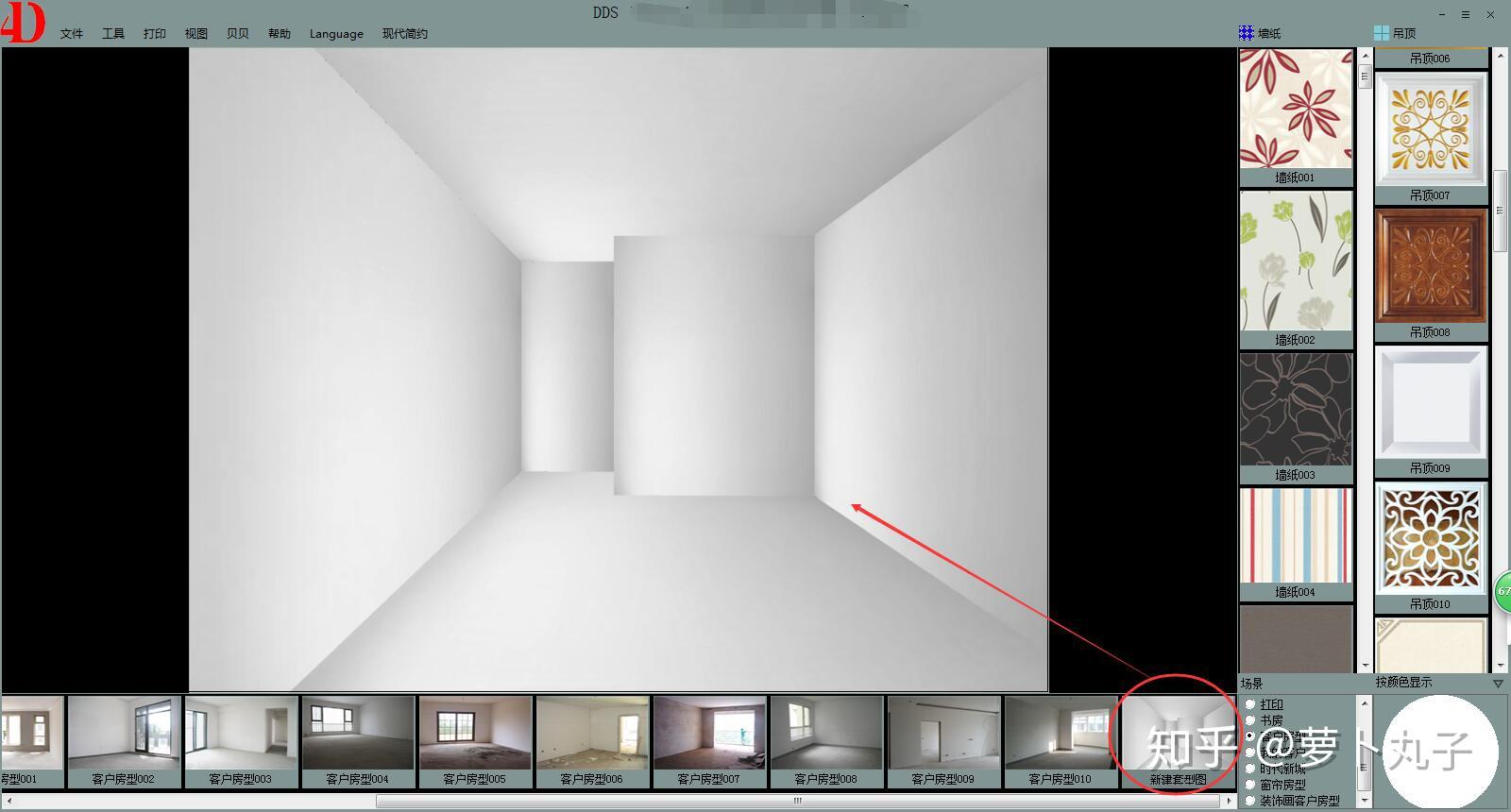Click the room strip horizontal scrollbar thumb
Viewport: 1511px width, 812px height.
(x=798, y=802)
